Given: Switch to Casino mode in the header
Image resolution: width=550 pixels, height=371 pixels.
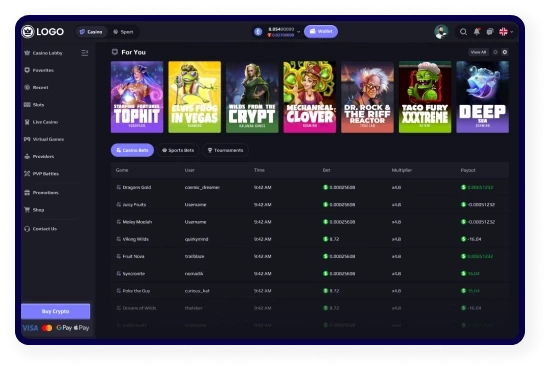Looking at the screenshot, I should coord(91,32).
